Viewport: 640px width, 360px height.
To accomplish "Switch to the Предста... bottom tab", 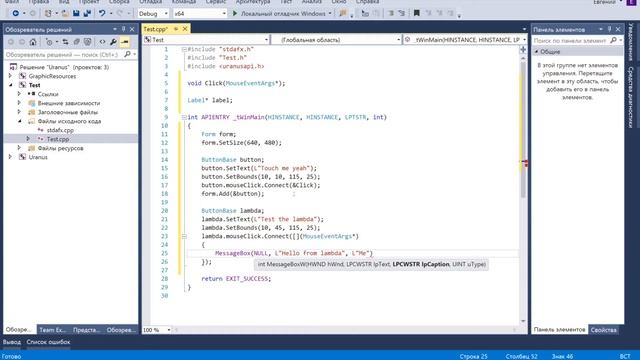I will pos(86,330).
